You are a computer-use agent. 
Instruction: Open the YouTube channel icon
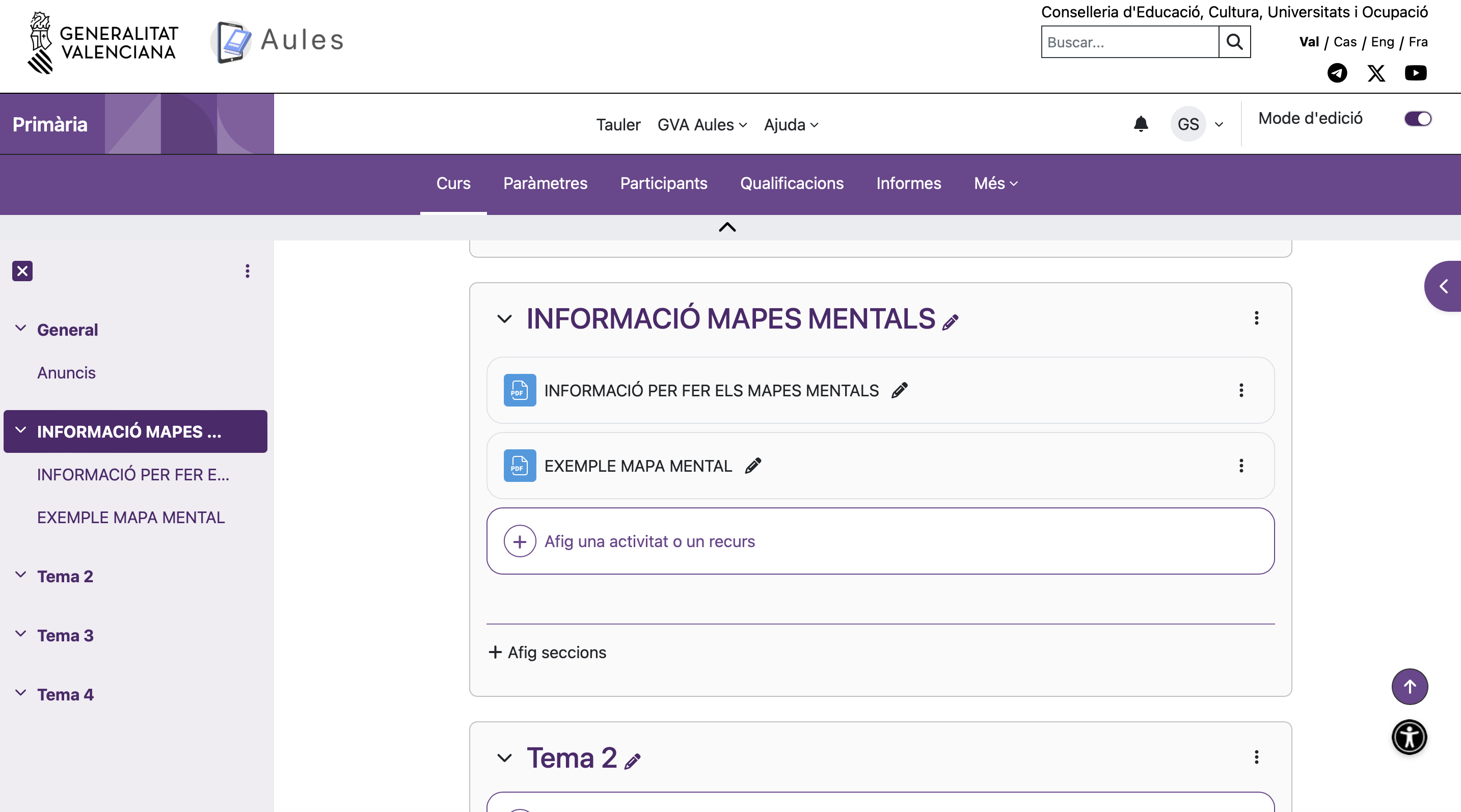(x=1415, y=73)
